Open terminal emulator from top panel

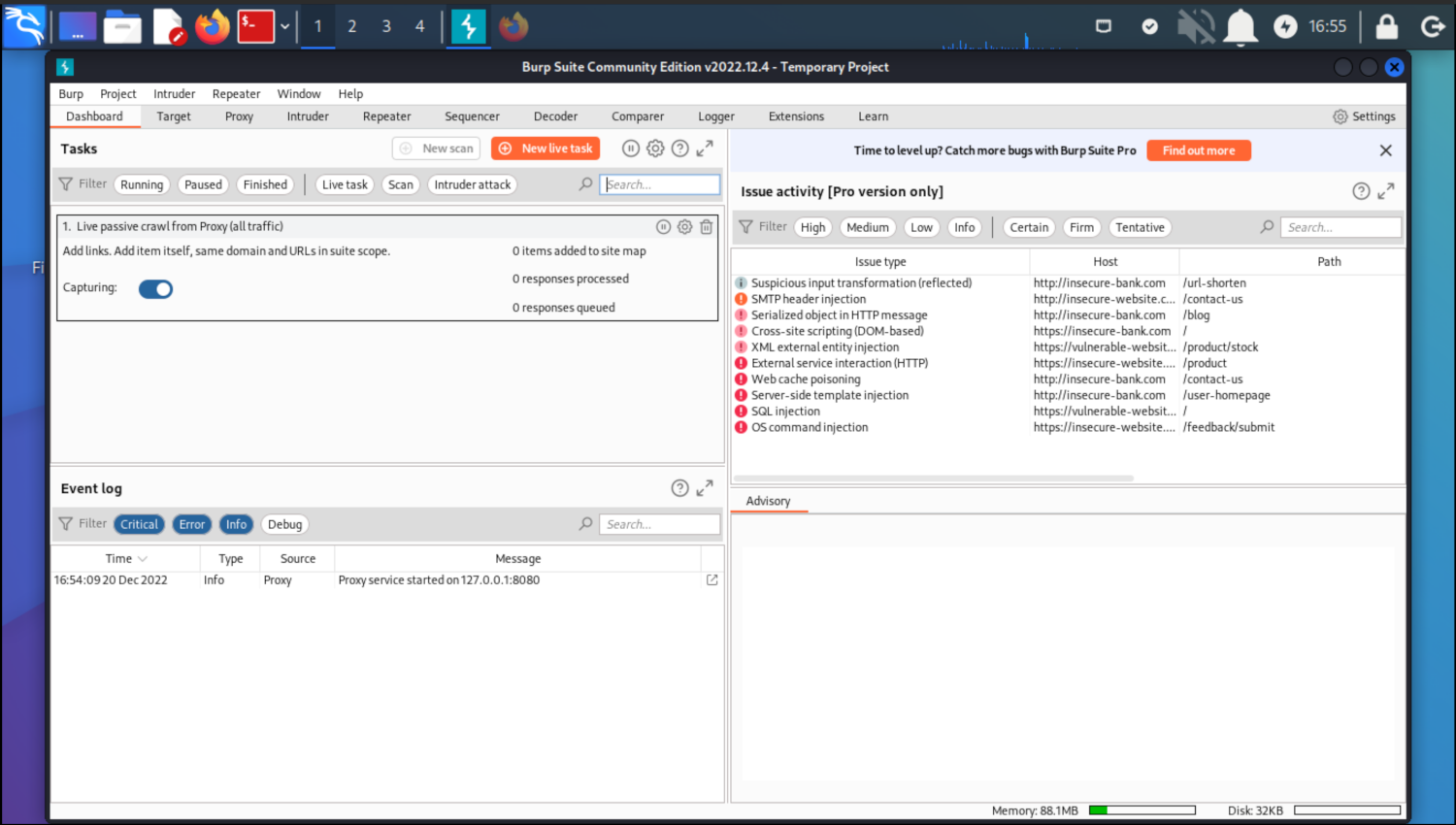tap(256, 26)
